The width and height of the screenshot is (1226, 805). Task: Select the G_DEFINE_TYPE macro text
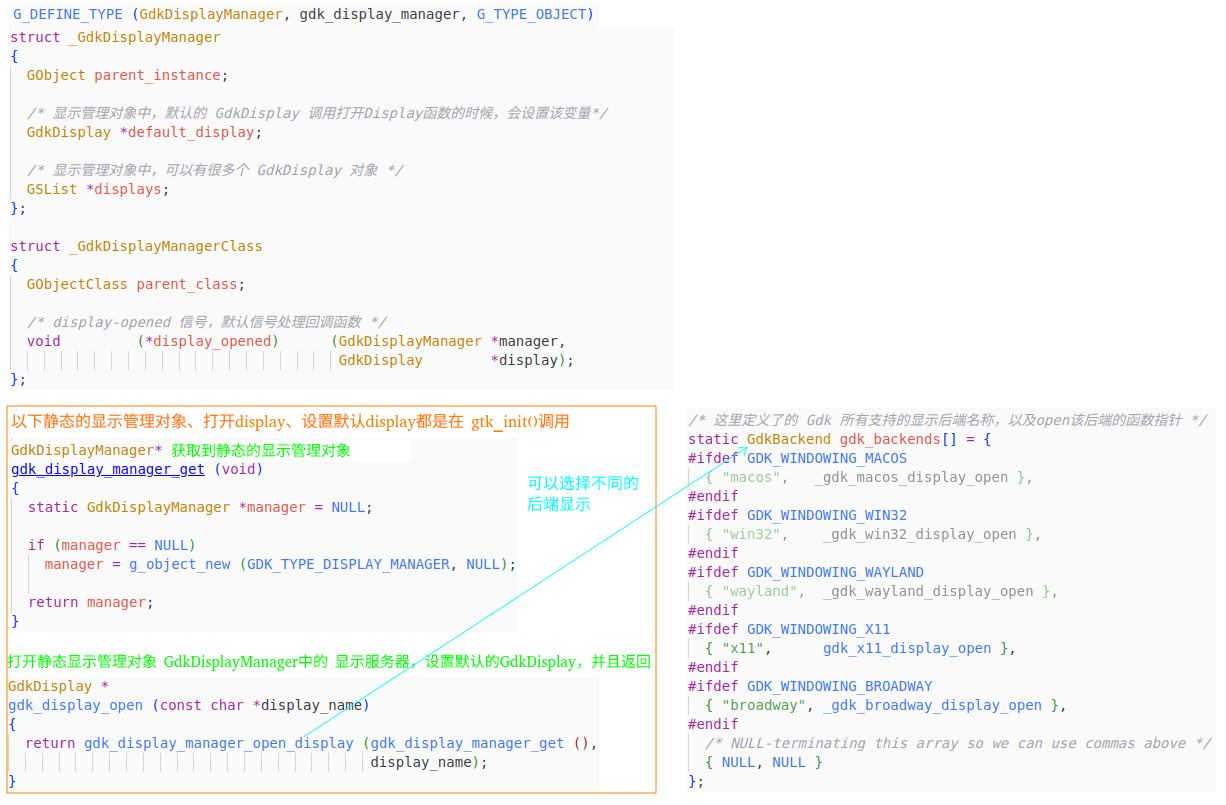tap(66, 14)
